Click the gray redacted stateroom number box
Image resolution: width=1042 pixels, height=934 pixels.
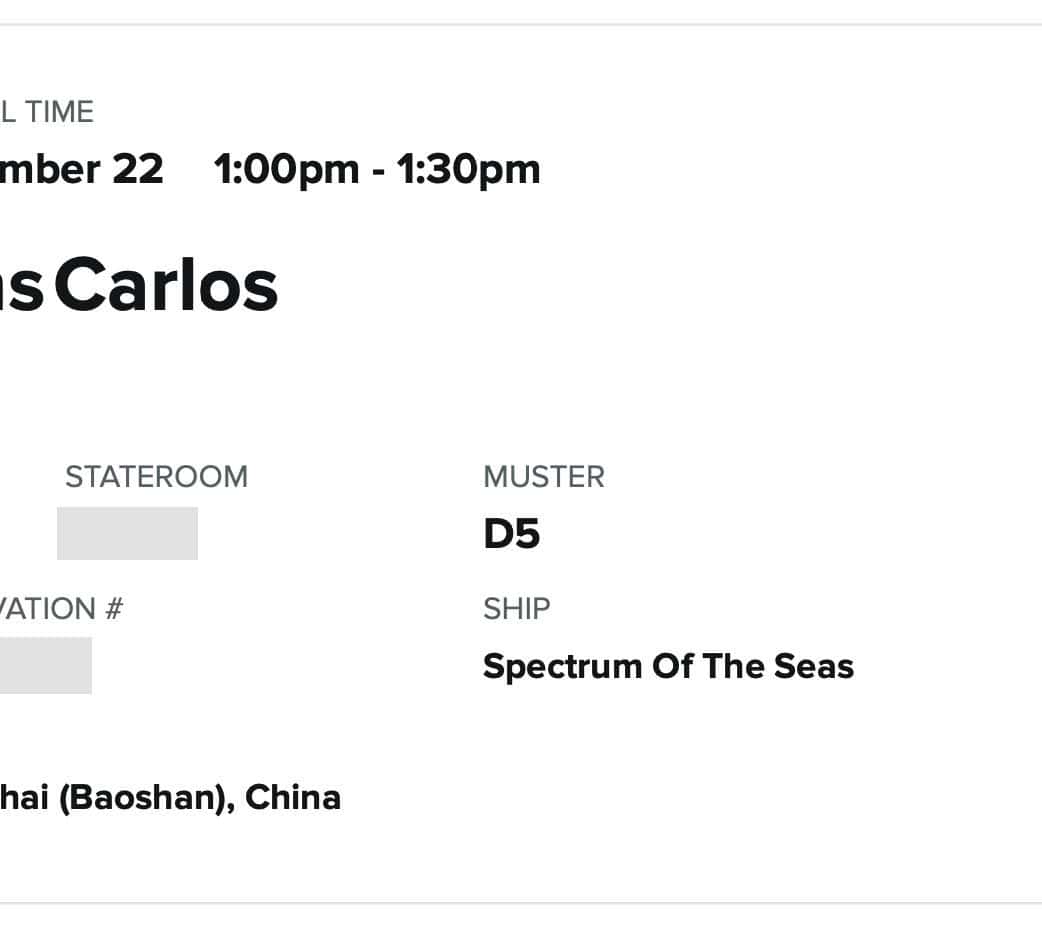[127, 533]
